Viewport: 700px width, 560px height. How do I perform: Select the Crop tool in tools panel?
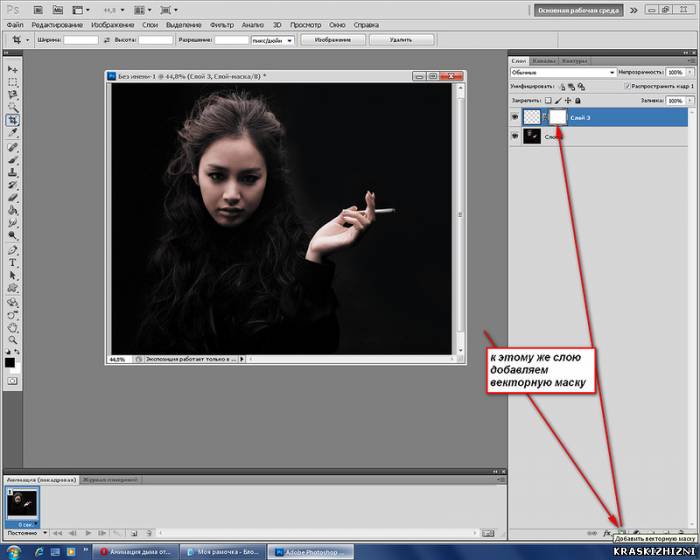point(12,120)
